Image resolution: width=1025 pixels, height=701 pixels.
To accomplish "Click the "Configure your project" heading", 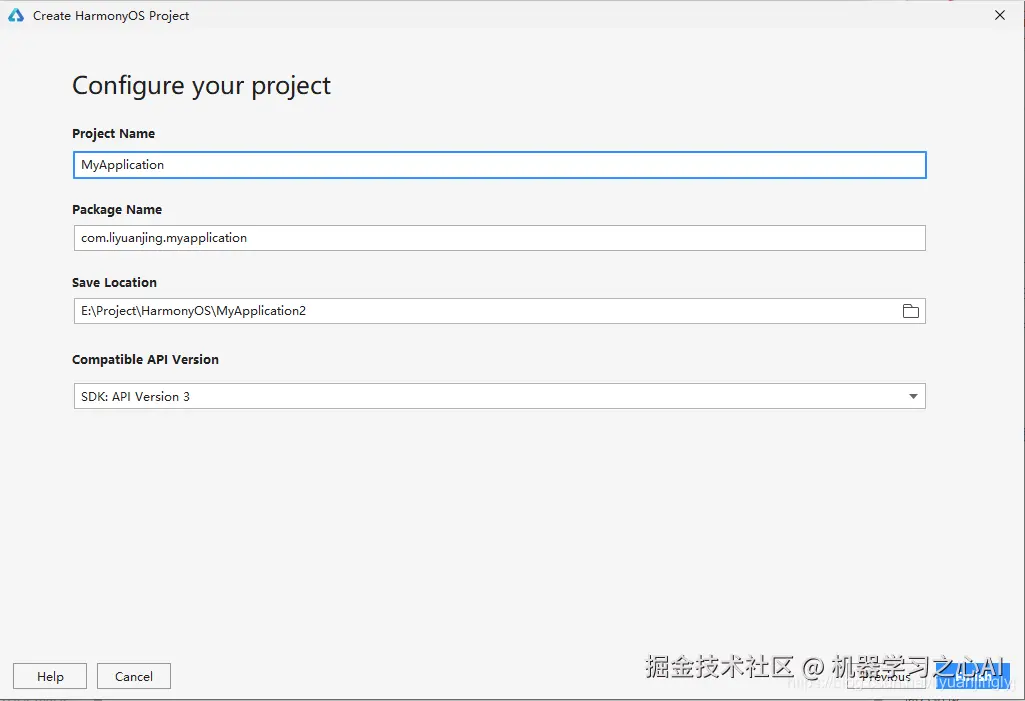I will coord(201,86).
